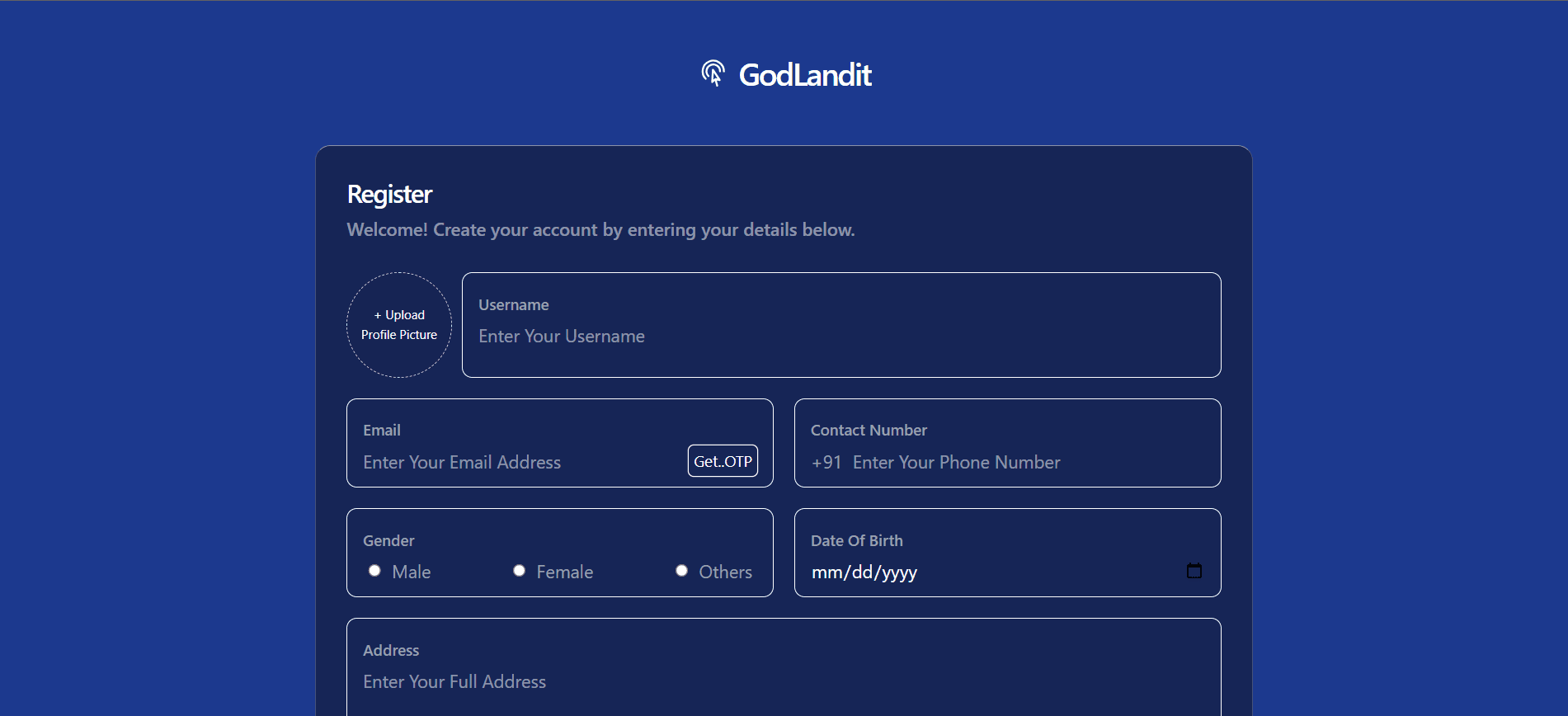Click the +91 country code prefix
This screenshot has height=716, width=1568.
826,463
